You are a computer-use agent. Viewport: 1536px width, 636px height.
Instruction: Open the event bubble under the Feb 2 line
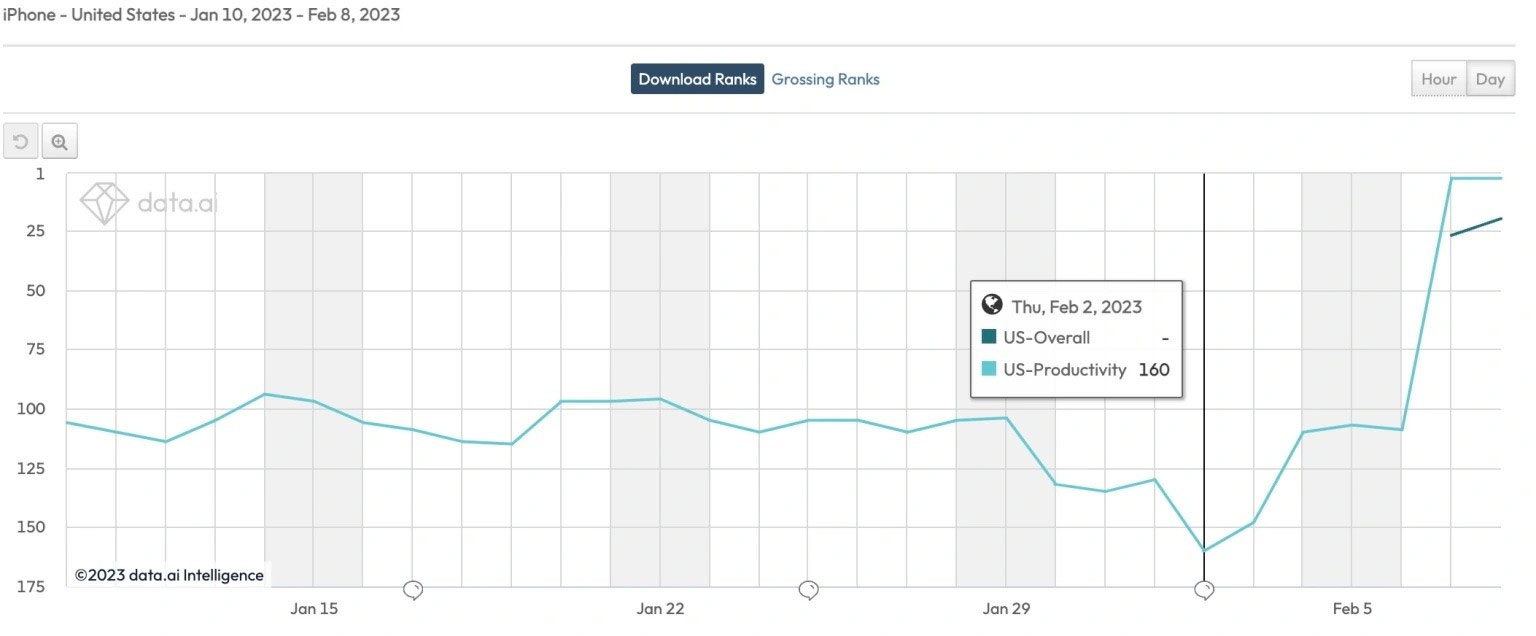click(x=1204, y=589)
